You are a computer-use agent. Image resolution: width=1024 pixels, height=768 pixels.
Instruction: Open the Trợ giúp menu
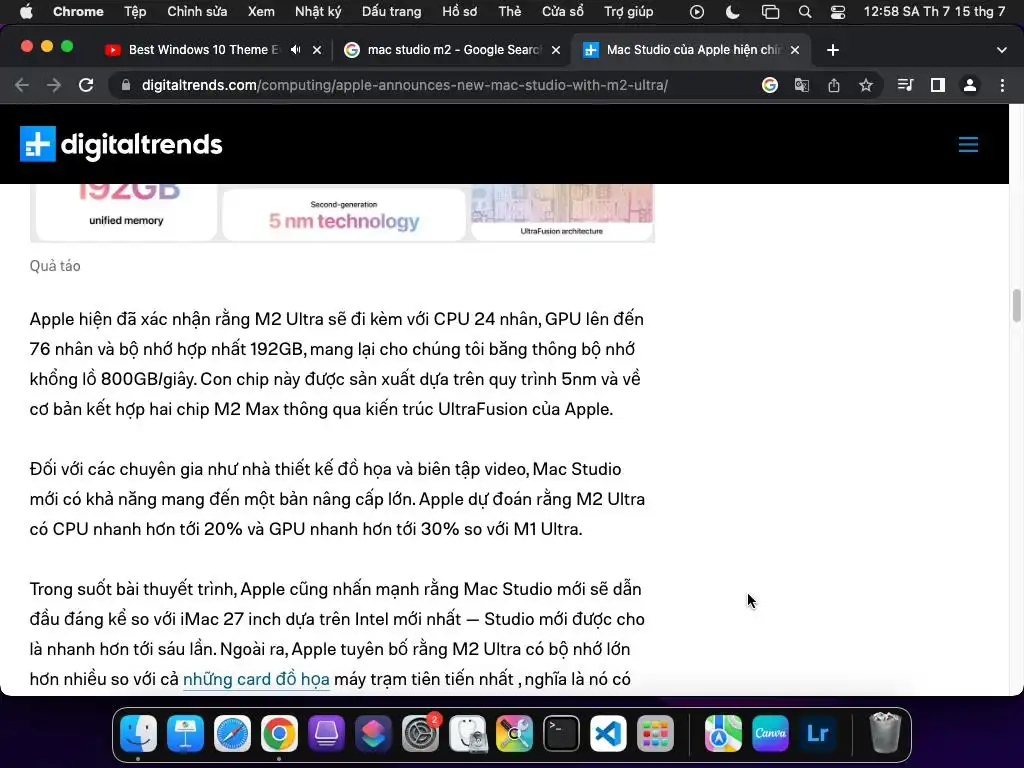tap(628, 12)
